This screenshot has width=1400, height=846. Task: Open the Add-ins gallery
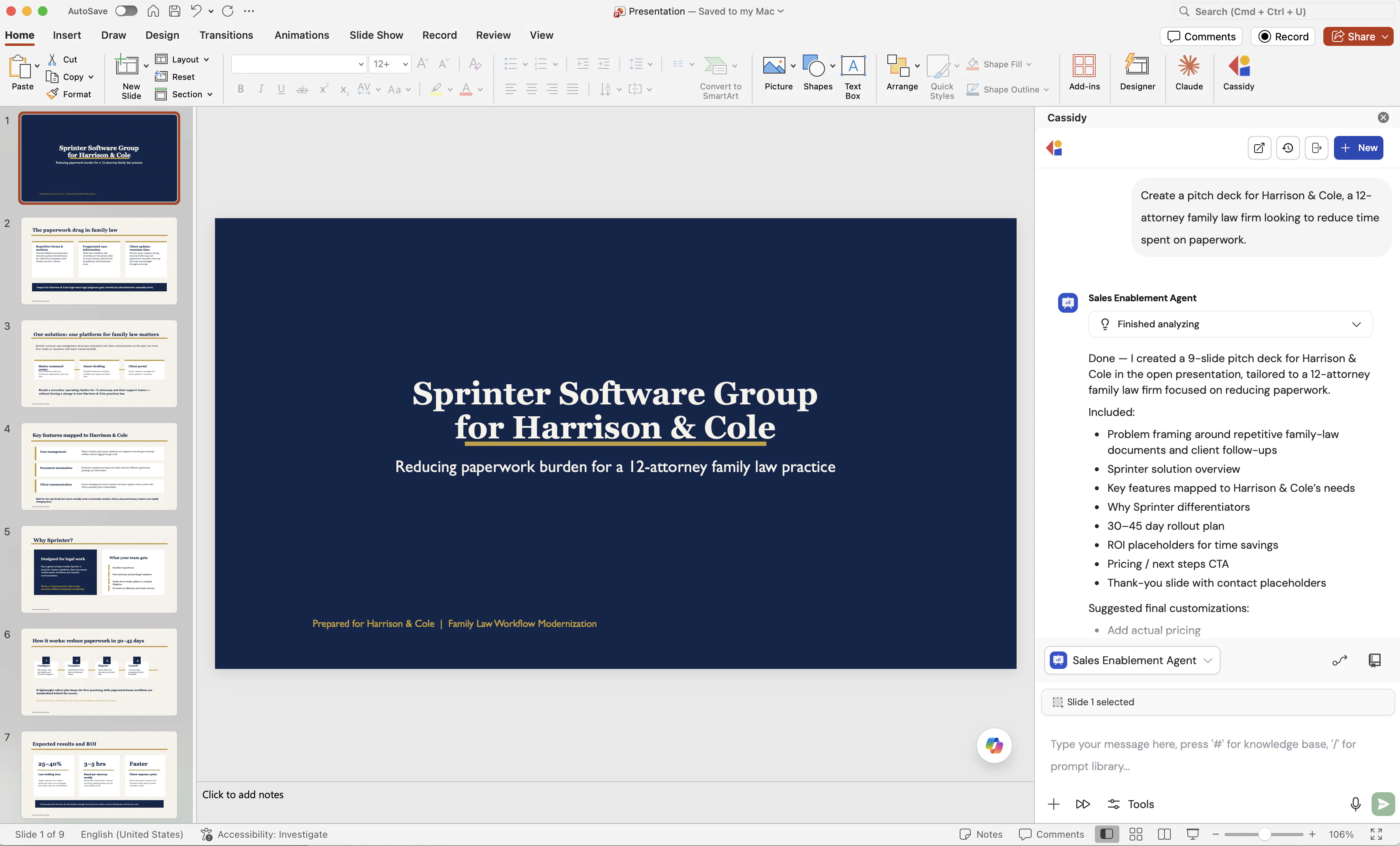[1083, 72]
